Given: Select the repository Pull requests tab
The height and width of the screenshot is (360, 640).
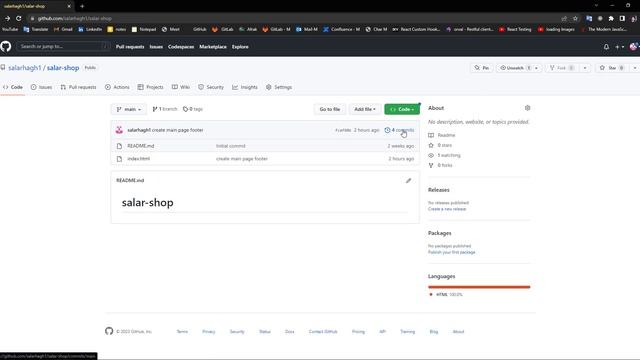Looking at the screenshot, I should [x=78, y=87].
